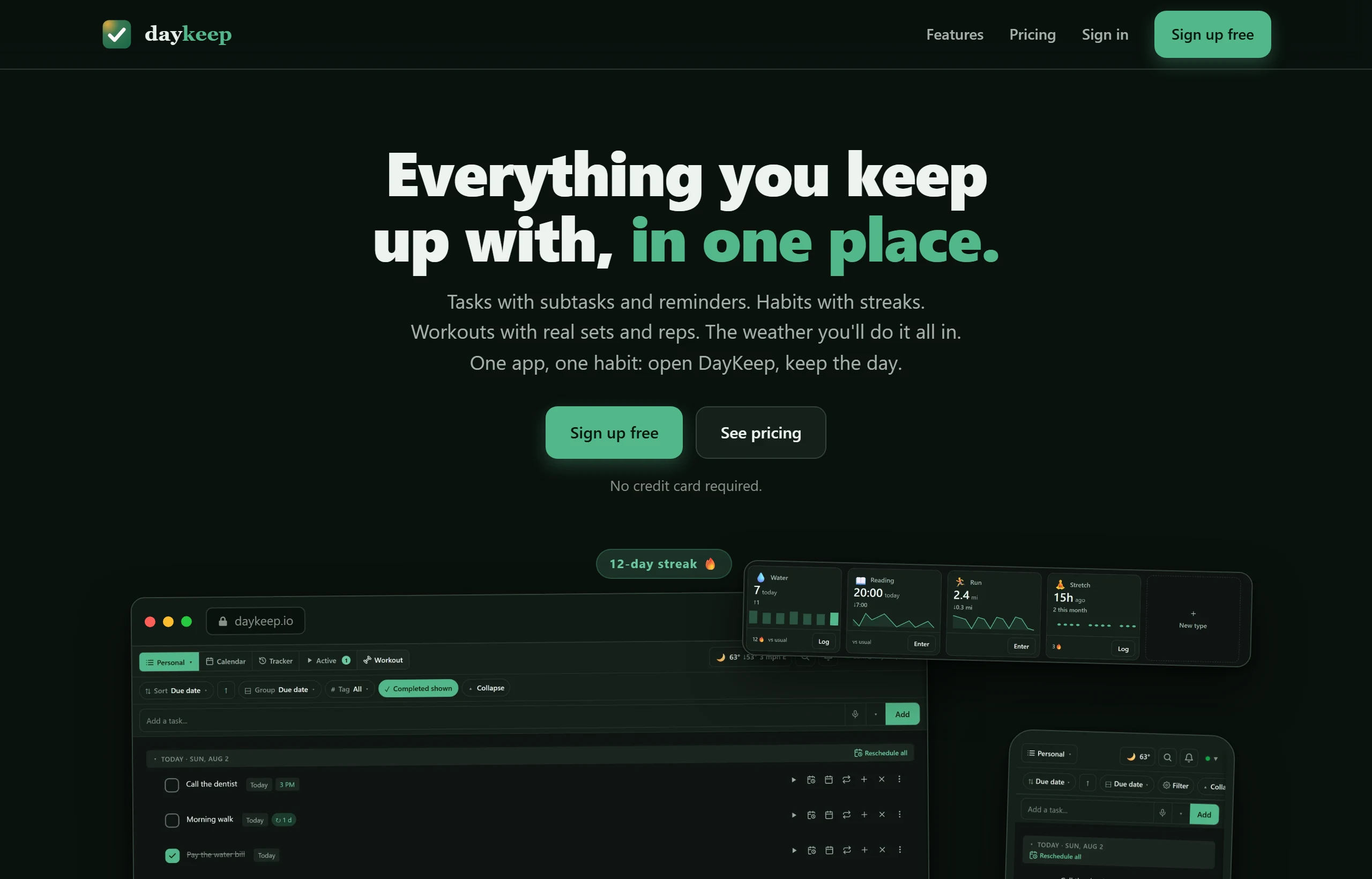The width and height of the screenshot is (1372, 879).
Task: Open the Workout tab
Action: pyautogui.click(x=384, y=660)
